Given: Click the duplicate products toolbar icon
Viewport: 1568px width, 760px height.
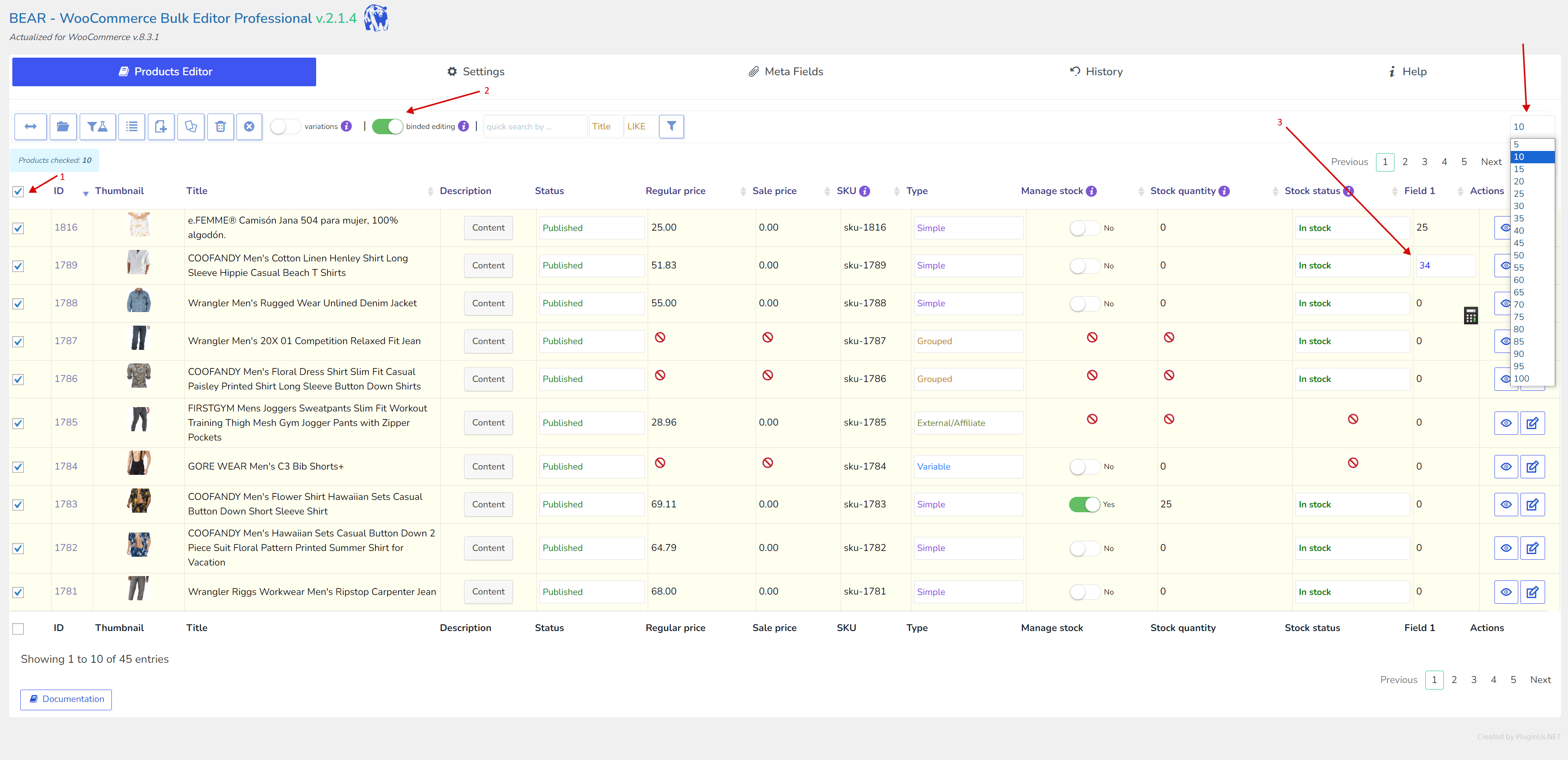Looking at the screenshot, I should coord(191,127).
